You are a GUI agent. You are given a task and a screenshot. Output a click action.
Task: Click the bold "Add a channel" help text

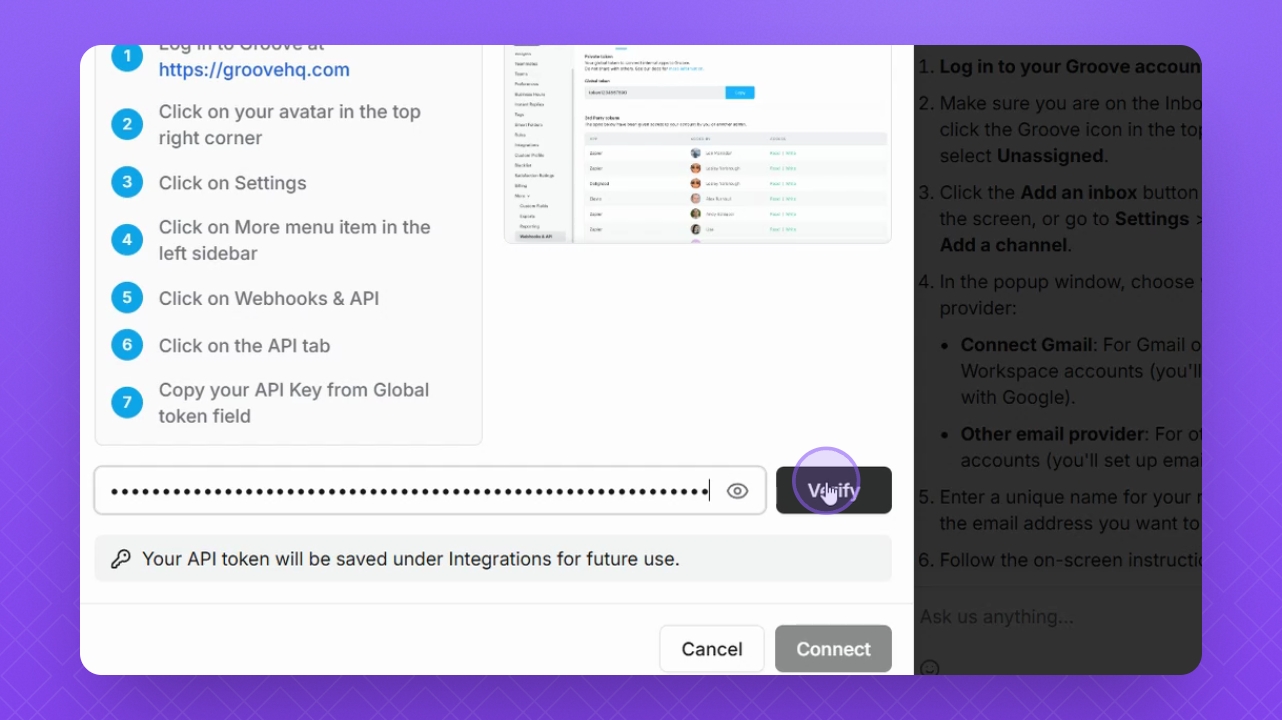pyautogui.click(x=1003, y=245)
